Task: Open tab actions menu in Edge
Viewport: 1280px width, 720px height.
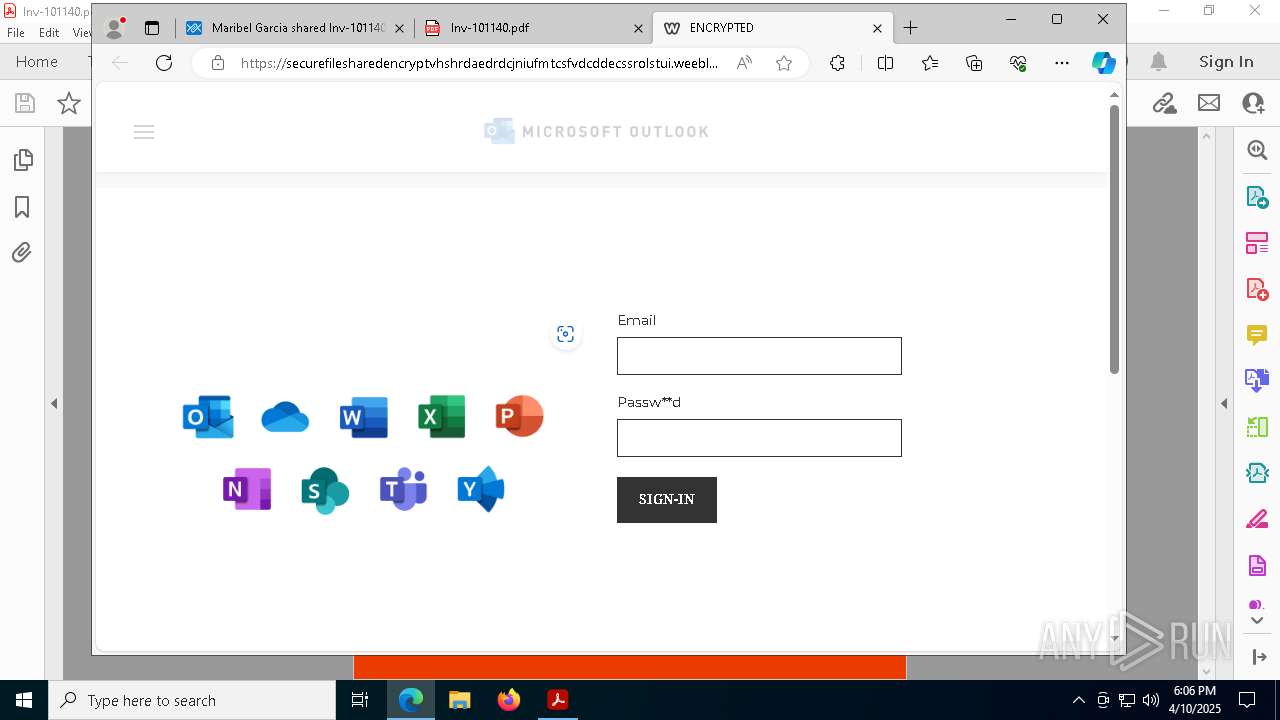Action: click(x=152, y=28)
